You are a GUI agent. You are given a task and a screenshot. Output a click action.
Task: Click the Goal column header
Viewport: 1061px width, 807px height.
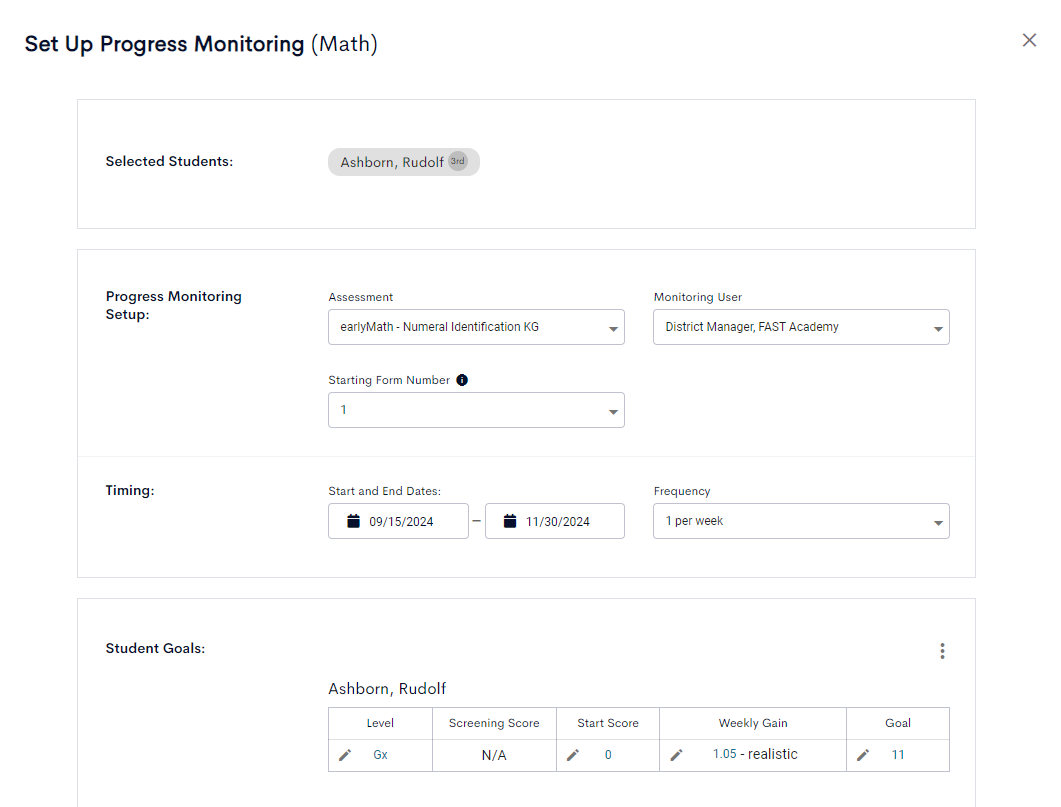898,723
